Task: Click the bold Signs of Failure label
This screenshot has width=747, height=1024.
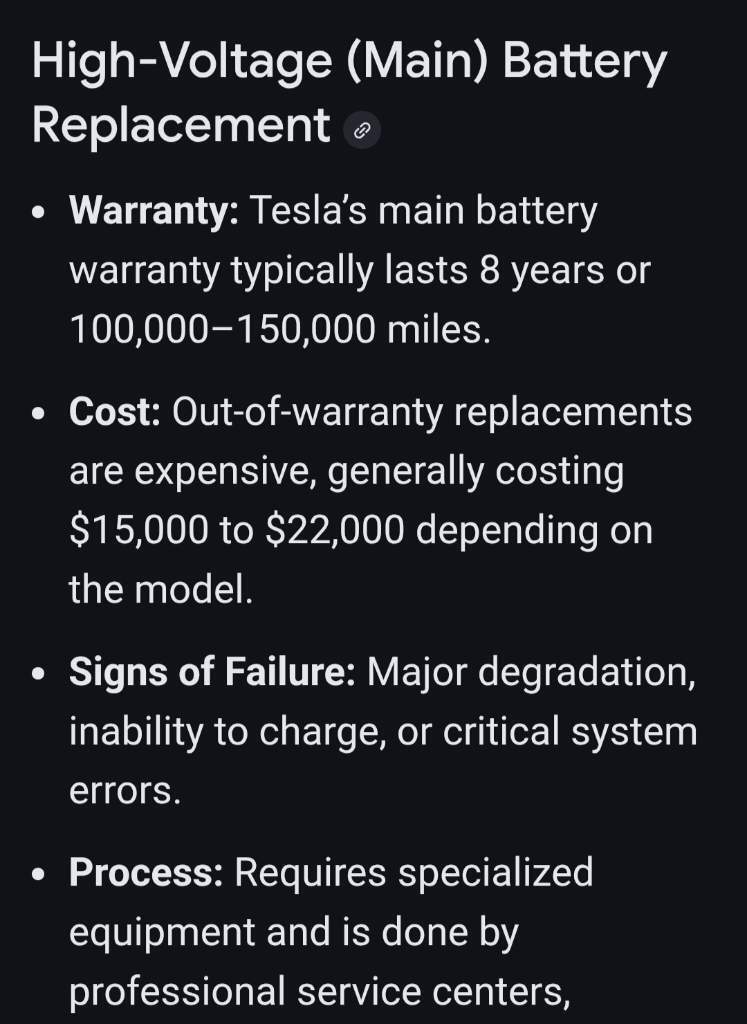Action: pos(212,672)
